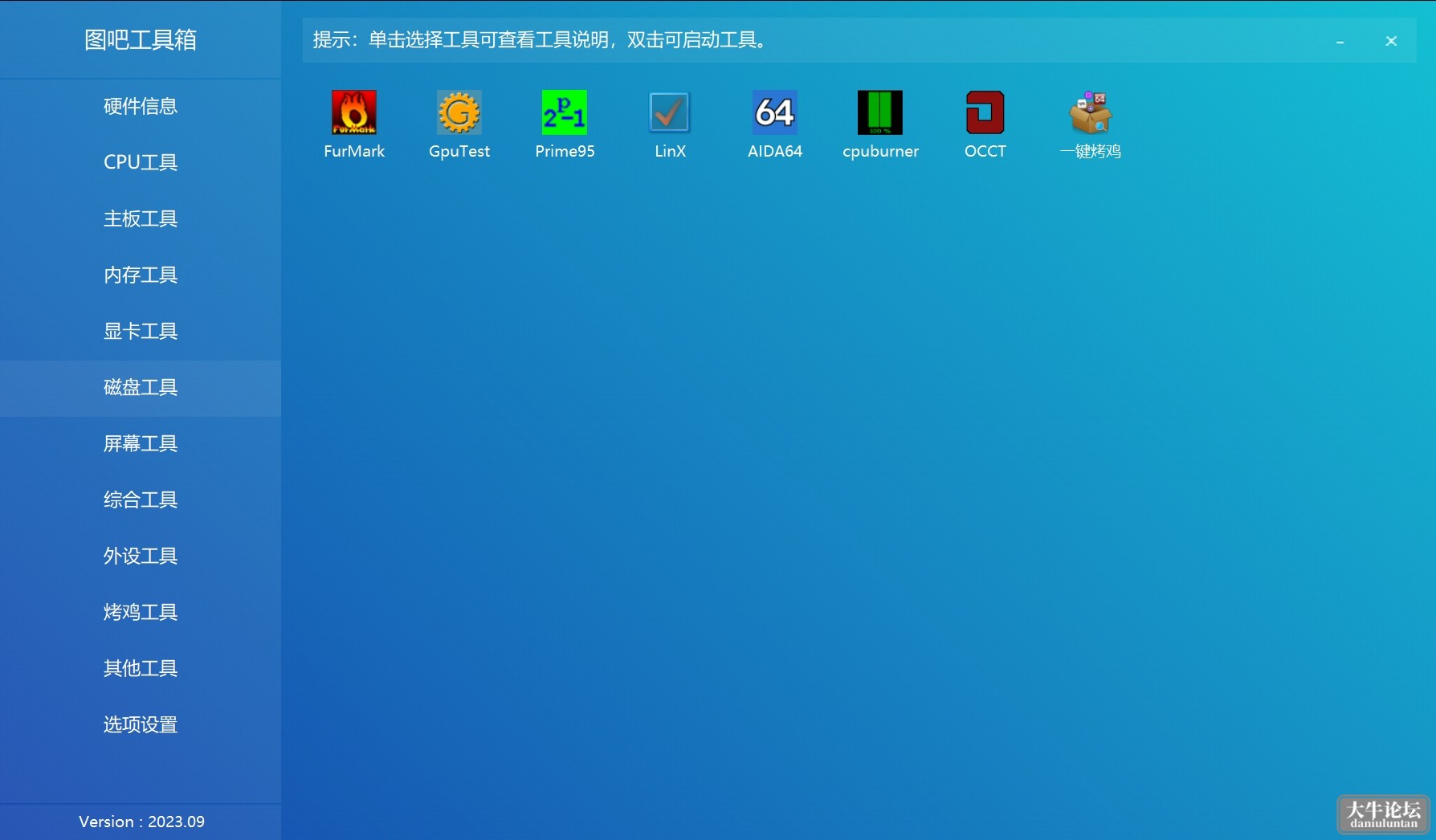Open 选项设置 settings page

pos(141,724)
